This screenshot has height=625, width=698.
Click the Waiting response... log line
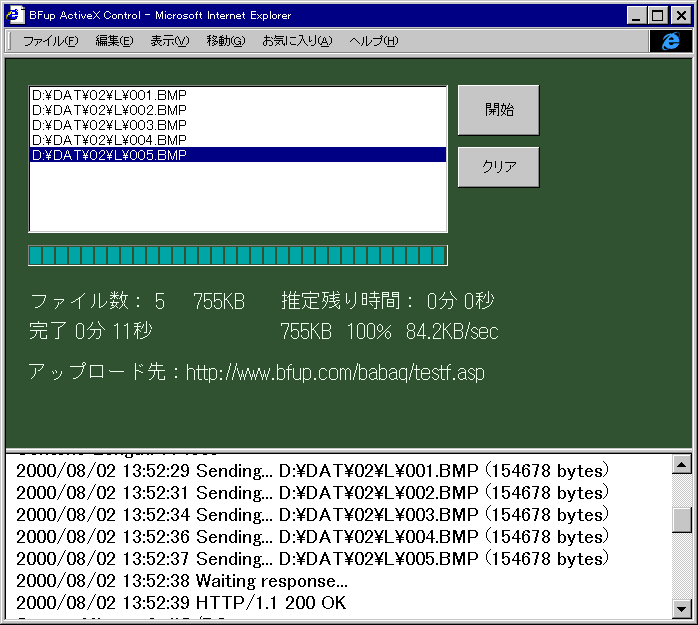(x=182, y=581)
